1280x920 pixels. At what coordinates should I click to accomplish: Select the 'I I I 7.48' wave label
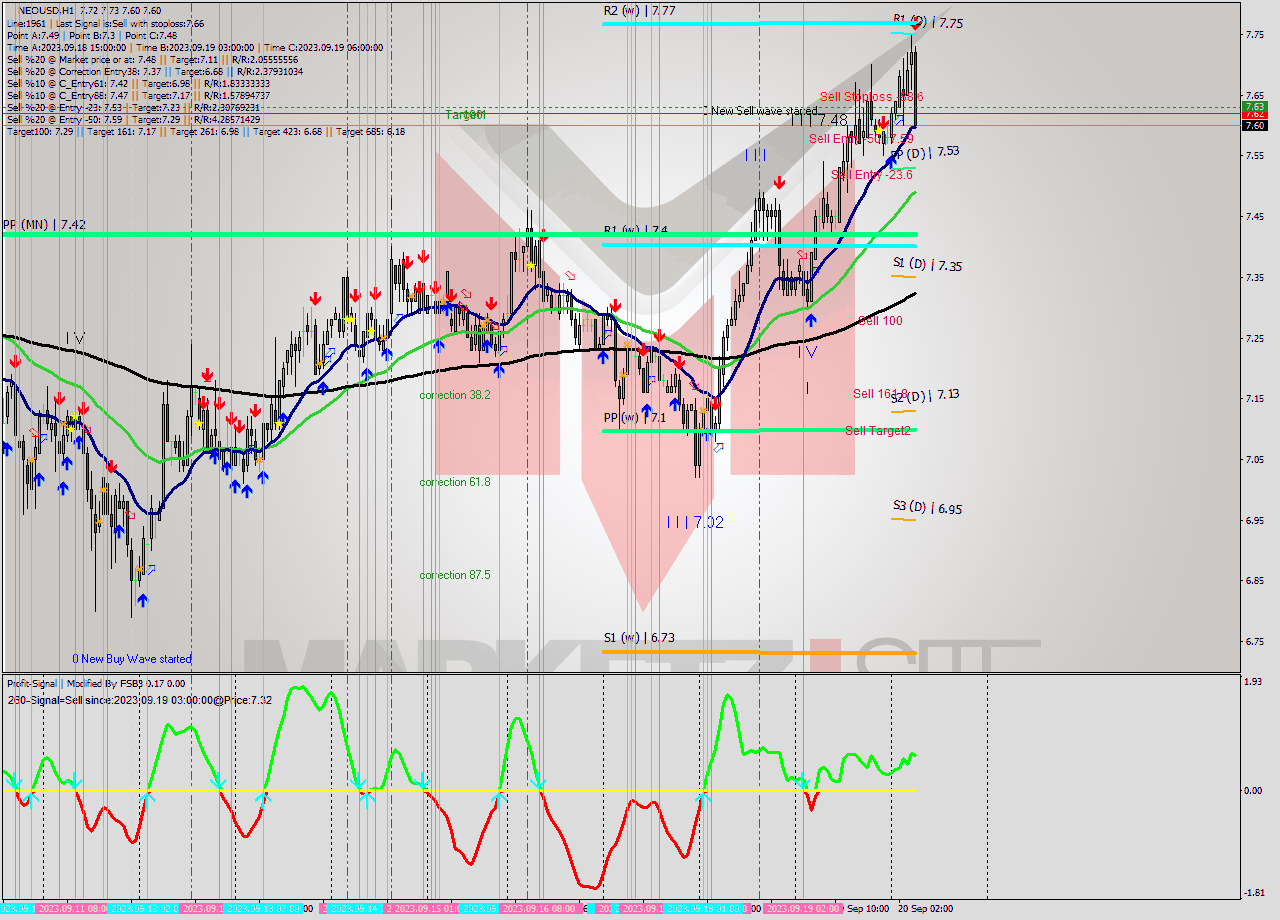[820, 120]
